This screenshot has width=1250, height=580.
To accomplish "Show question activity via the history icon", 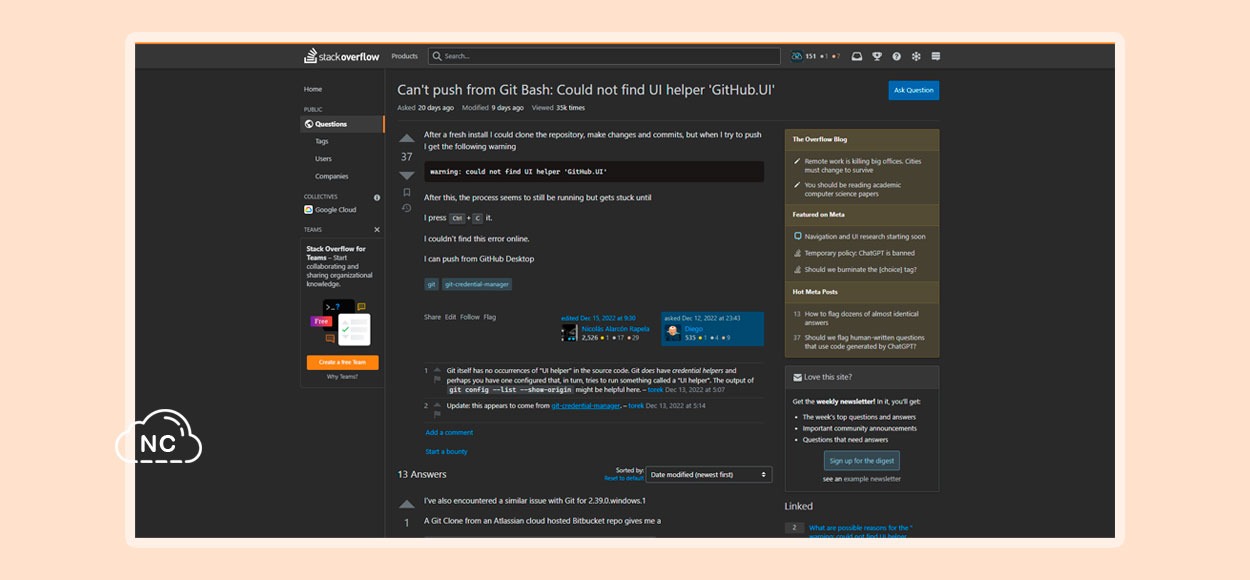I will pos(407,208).
